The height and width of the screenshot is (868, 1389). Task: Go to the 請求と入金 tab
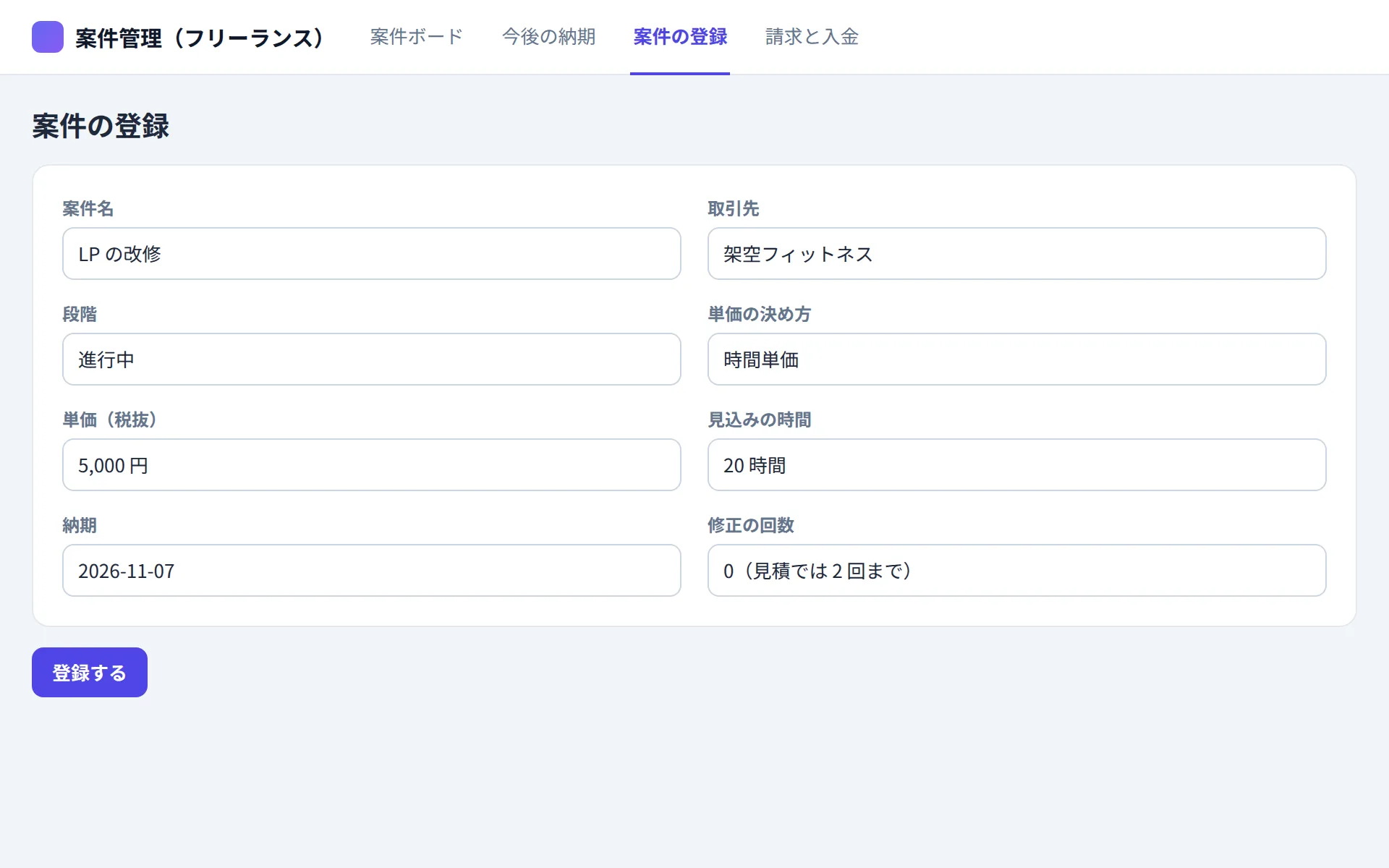tap(812, 37)
